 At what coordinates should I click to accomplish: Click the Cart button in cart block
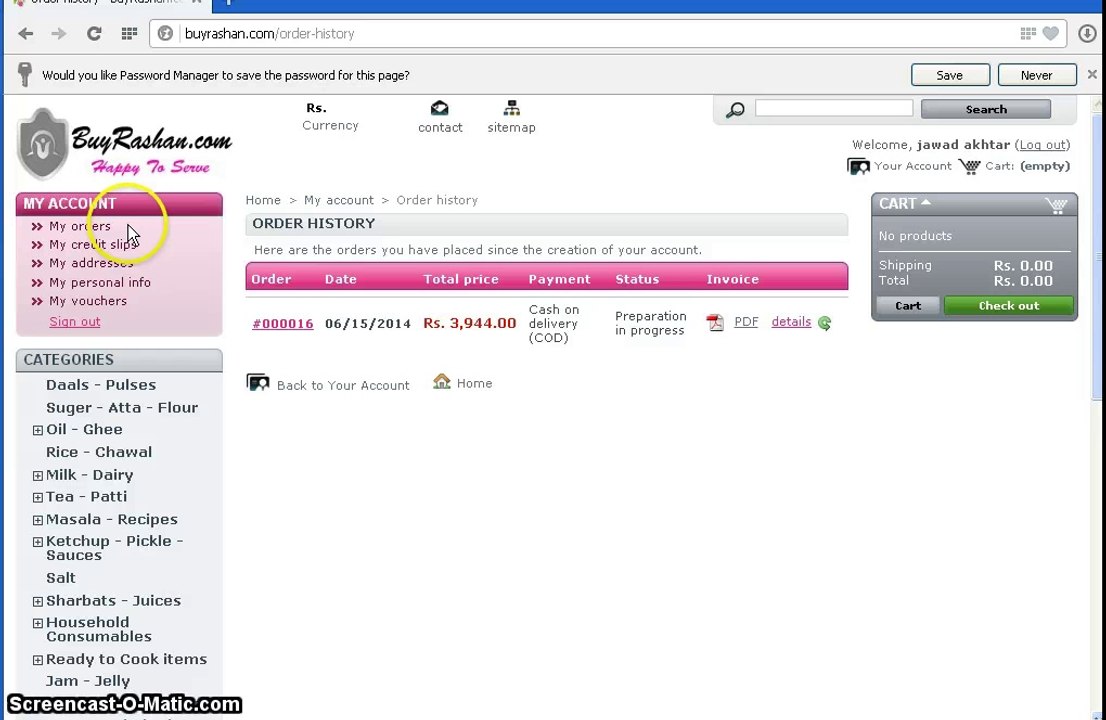[908, 305]
